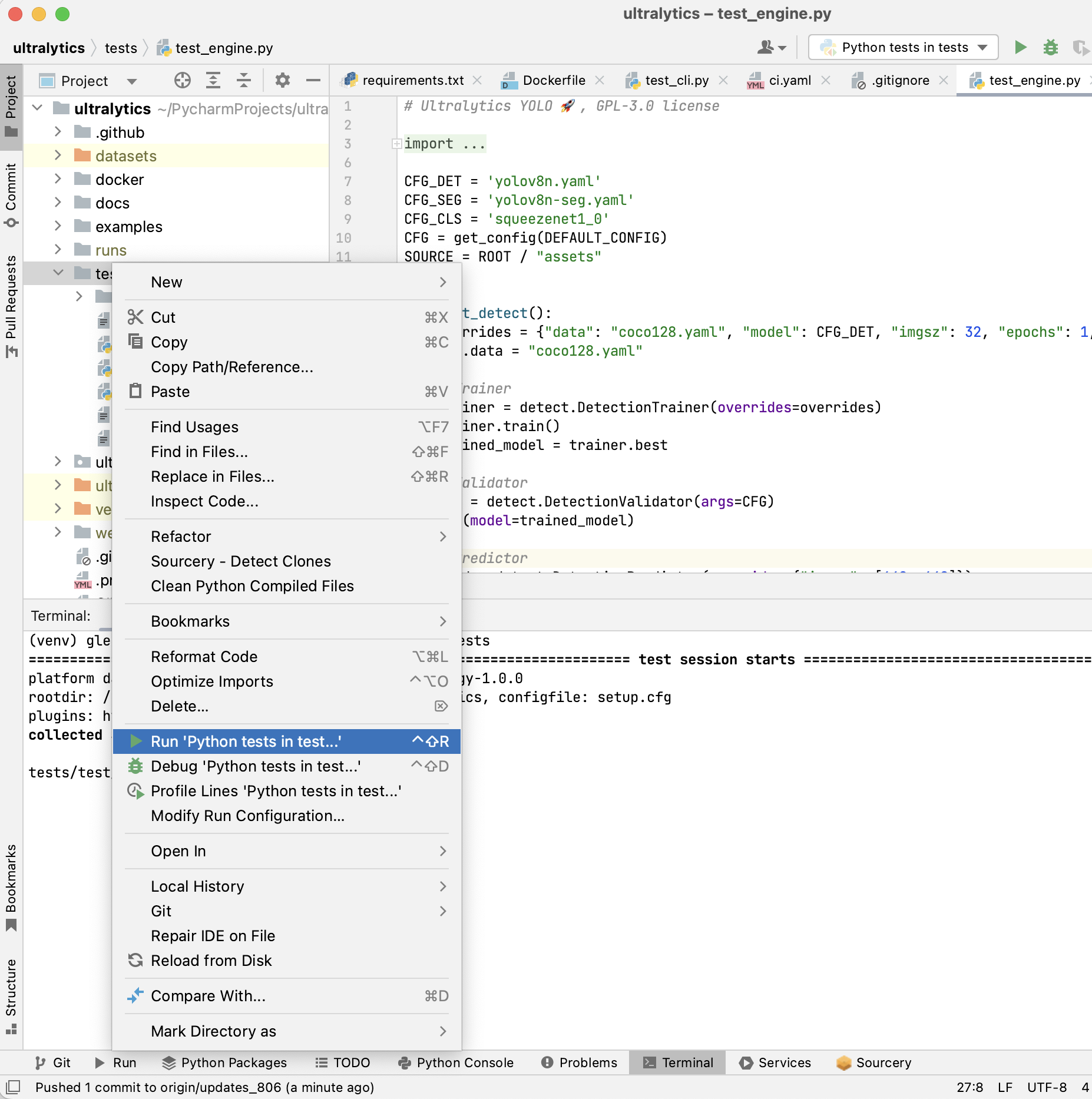Select 'Compare With...' in the context menu
Viewport: 1092px width, 1099px height.
pos(207,996)
